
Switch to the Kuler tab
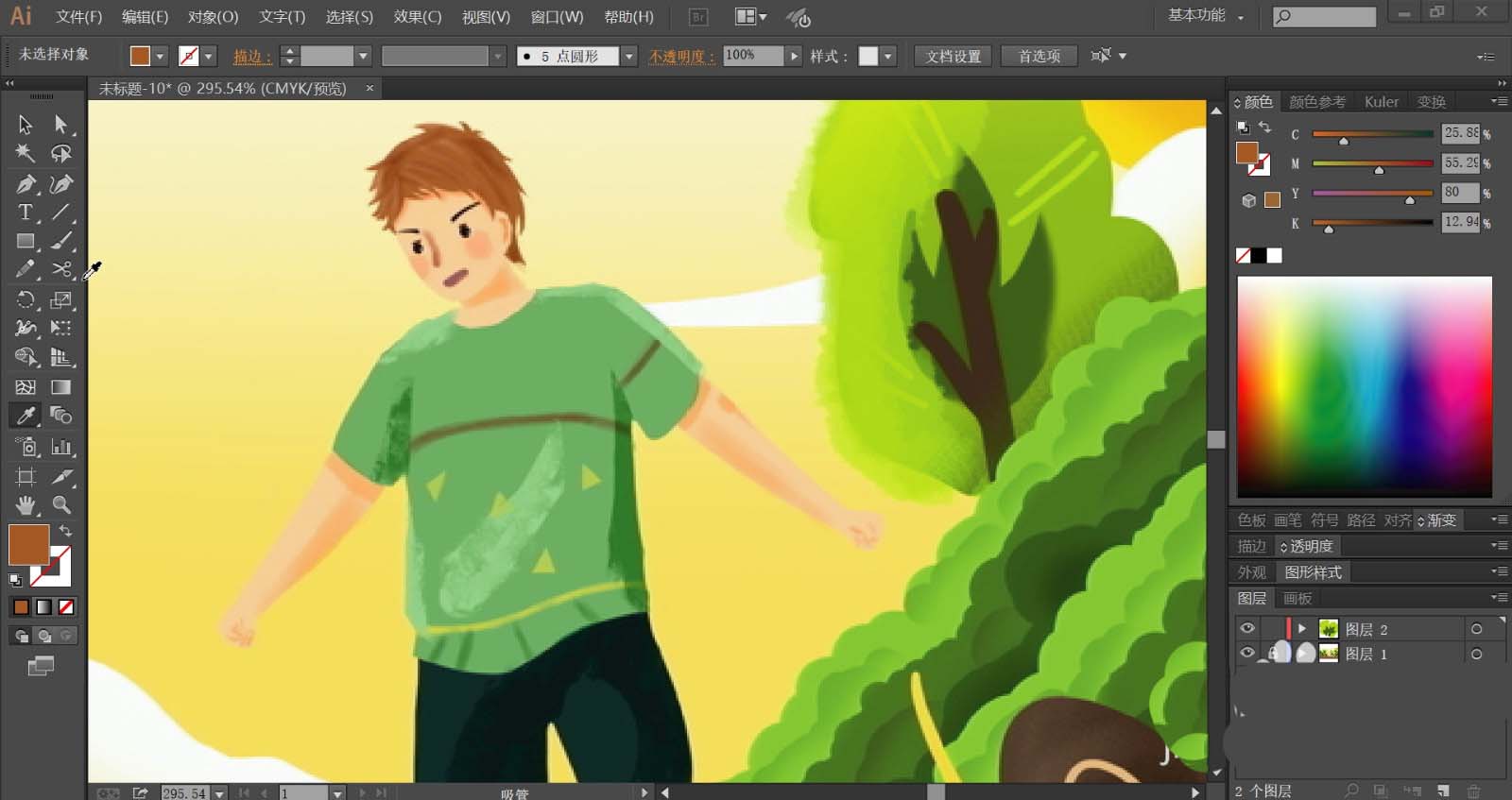(x=1381, y=102)
